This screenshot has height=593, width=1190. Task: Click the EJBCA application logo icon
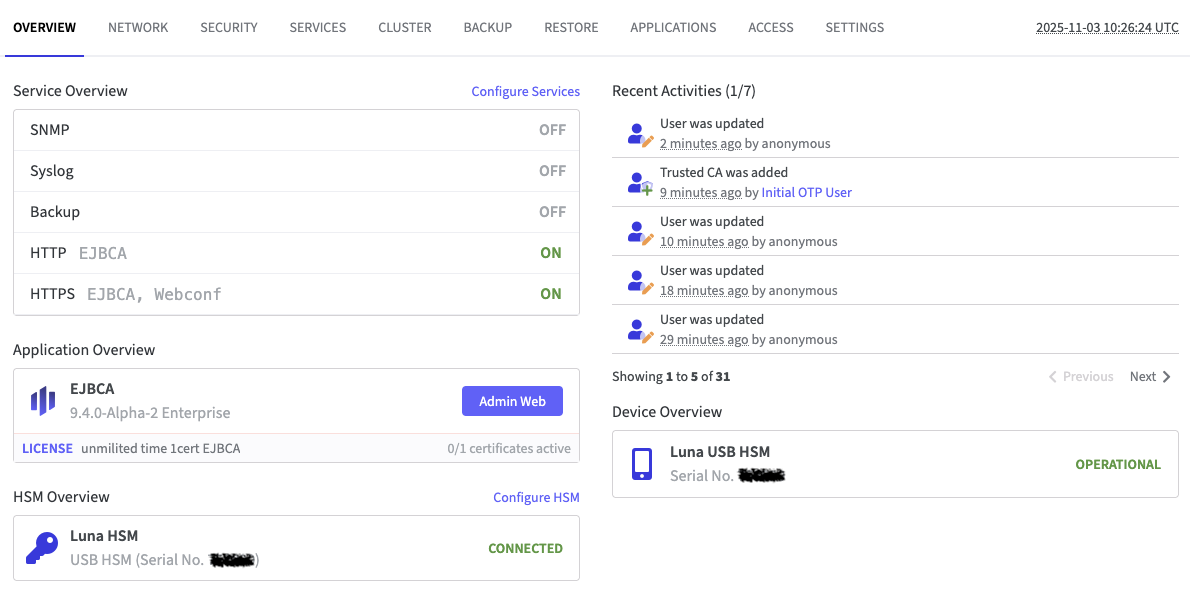[42, 401]
